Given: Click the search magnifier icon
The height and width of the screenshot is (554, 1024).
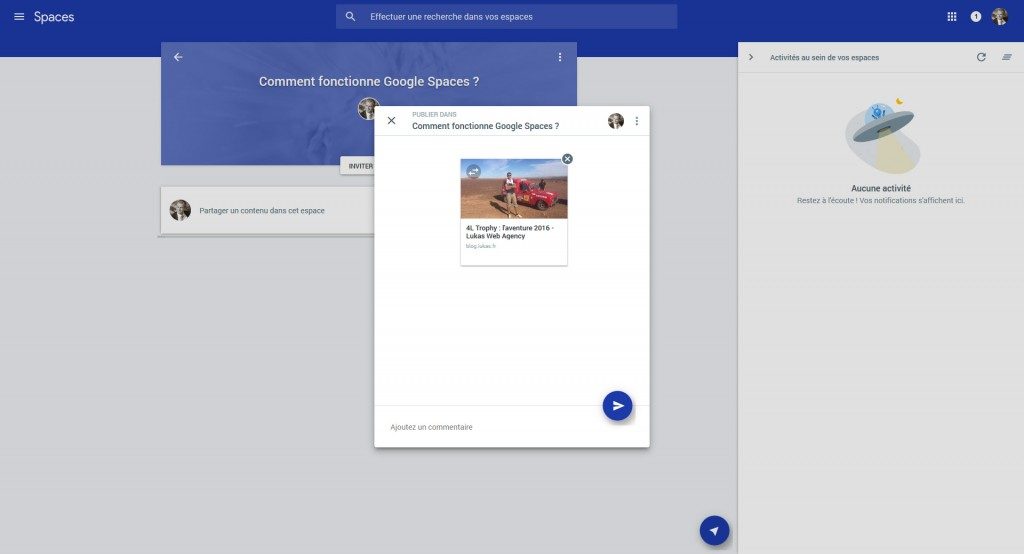Looking at the screenshot, I should click(351, 16).
